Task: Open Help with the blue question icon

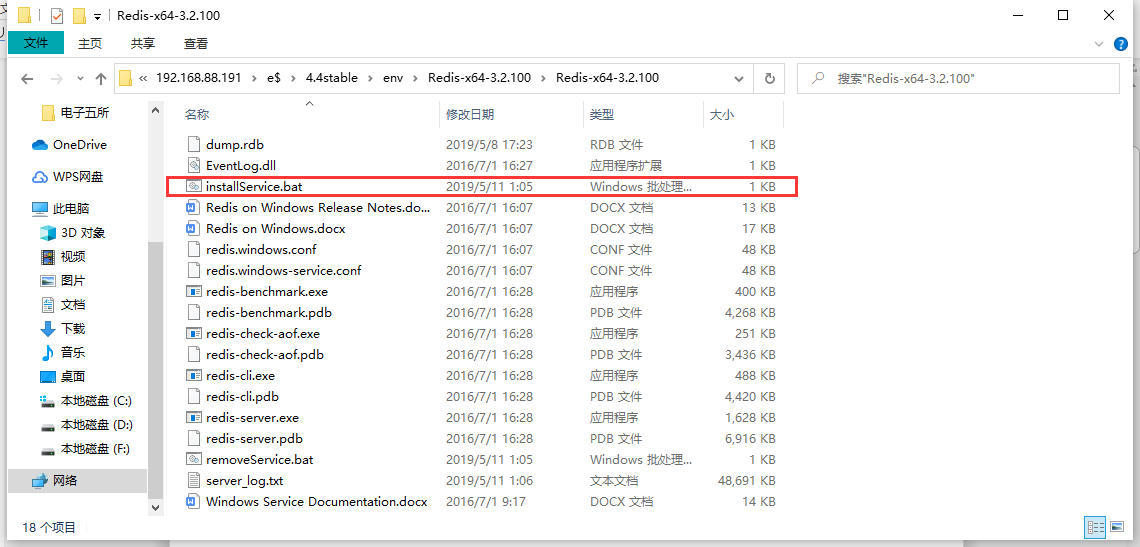Action: (x=1121, y=44)
